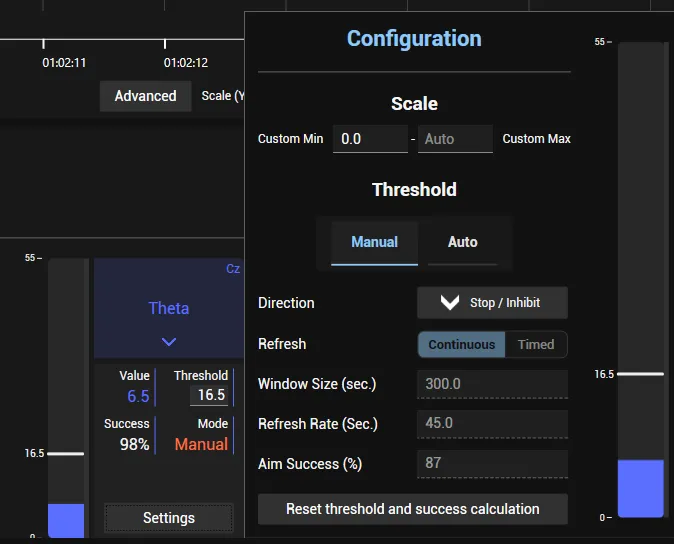Click the Refresh Rate field showing 45.0

pyautogui.click(x=492, y=423)
